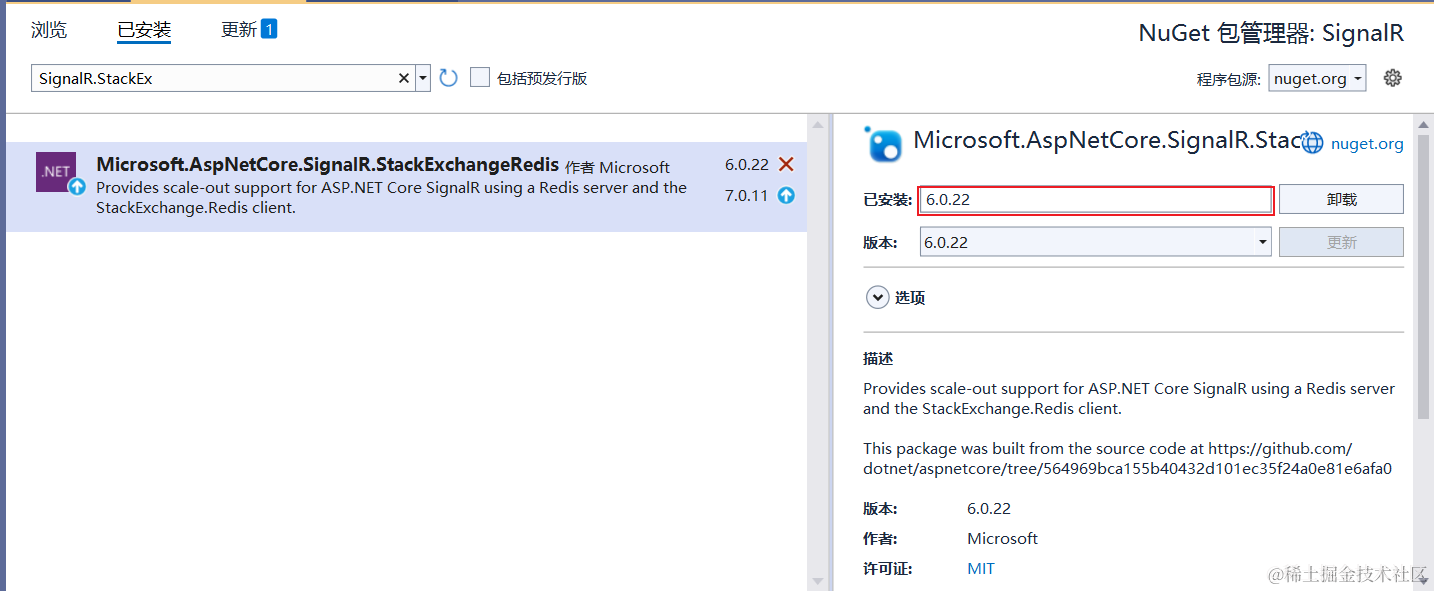Open the MIT license link
Screen dimensions: 1434x591
(980, 568)
